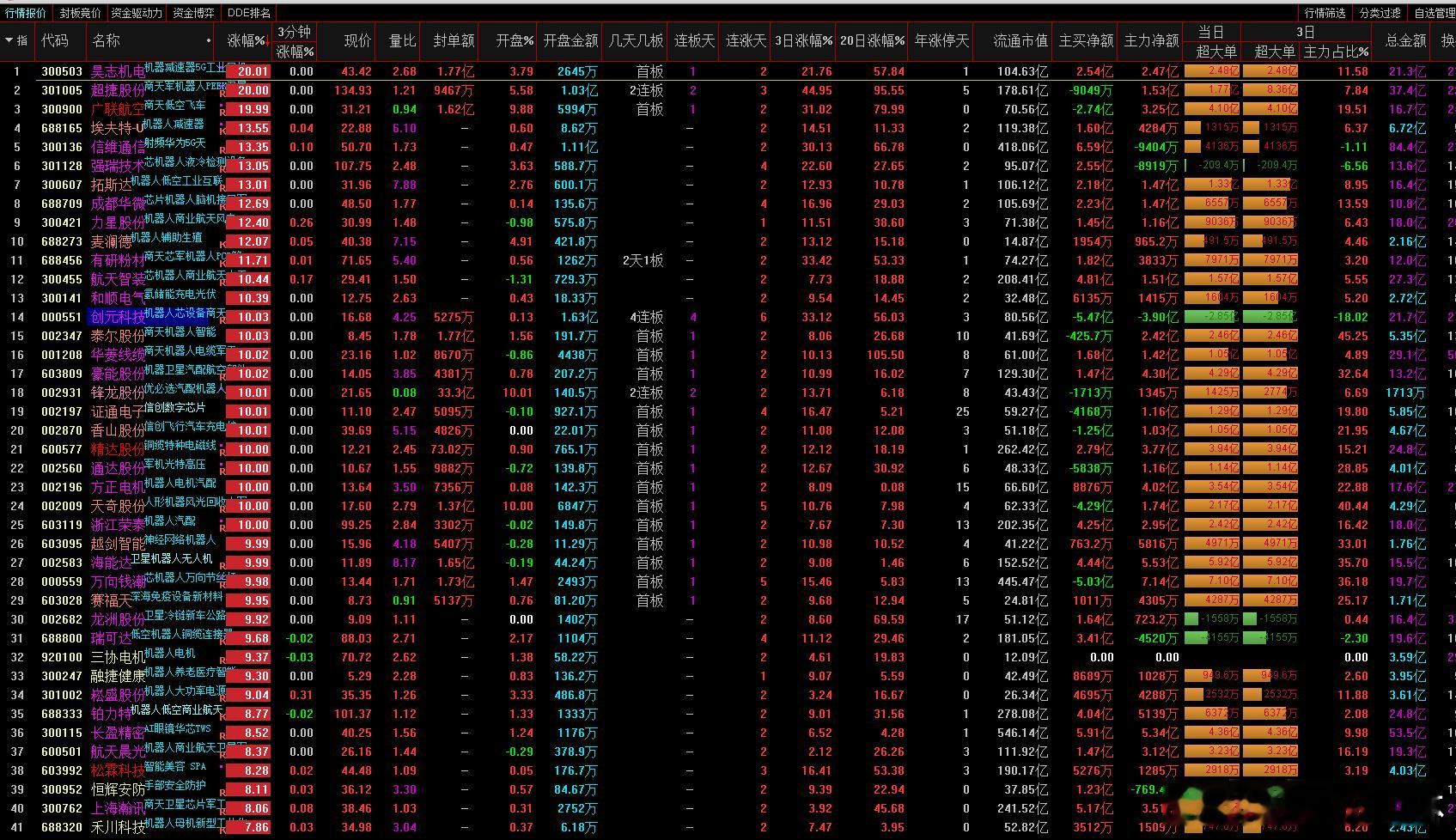Select stock 万向钱潮 in the list
Screen dimensions: 1456x840
pyautogui.click(x=118, y=581)
